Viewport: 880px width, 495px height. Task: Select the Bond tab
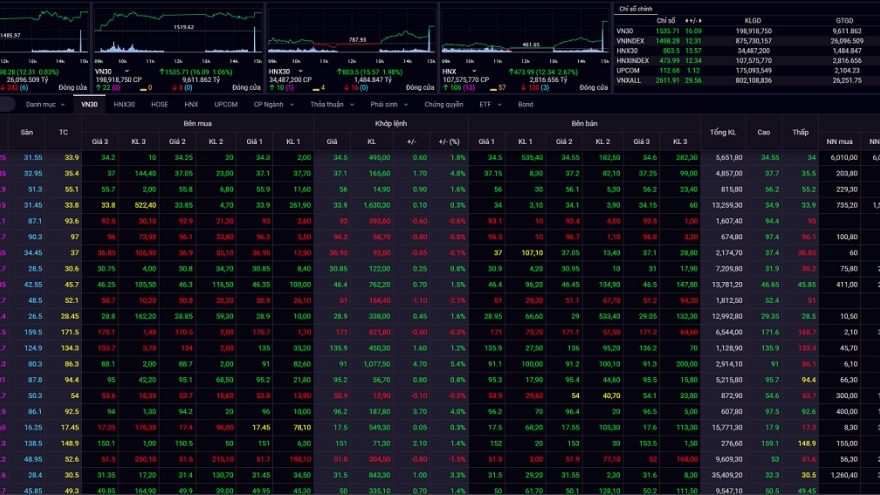pyautogui.click(x=525, y=104)
